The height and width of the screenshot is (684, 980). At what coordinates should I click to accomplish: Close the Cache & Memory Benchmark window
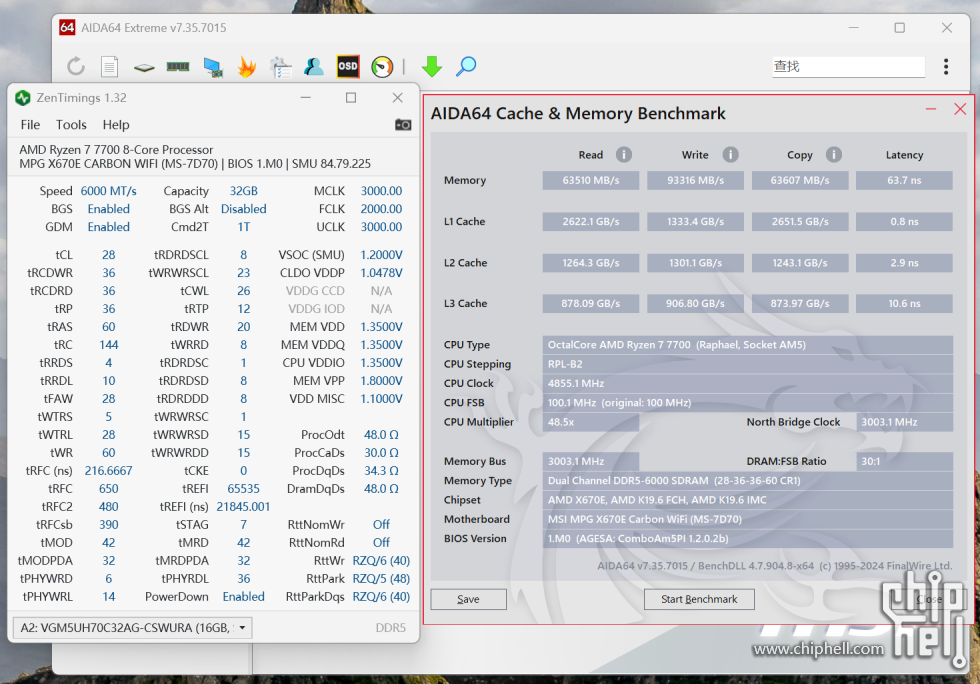960,109
